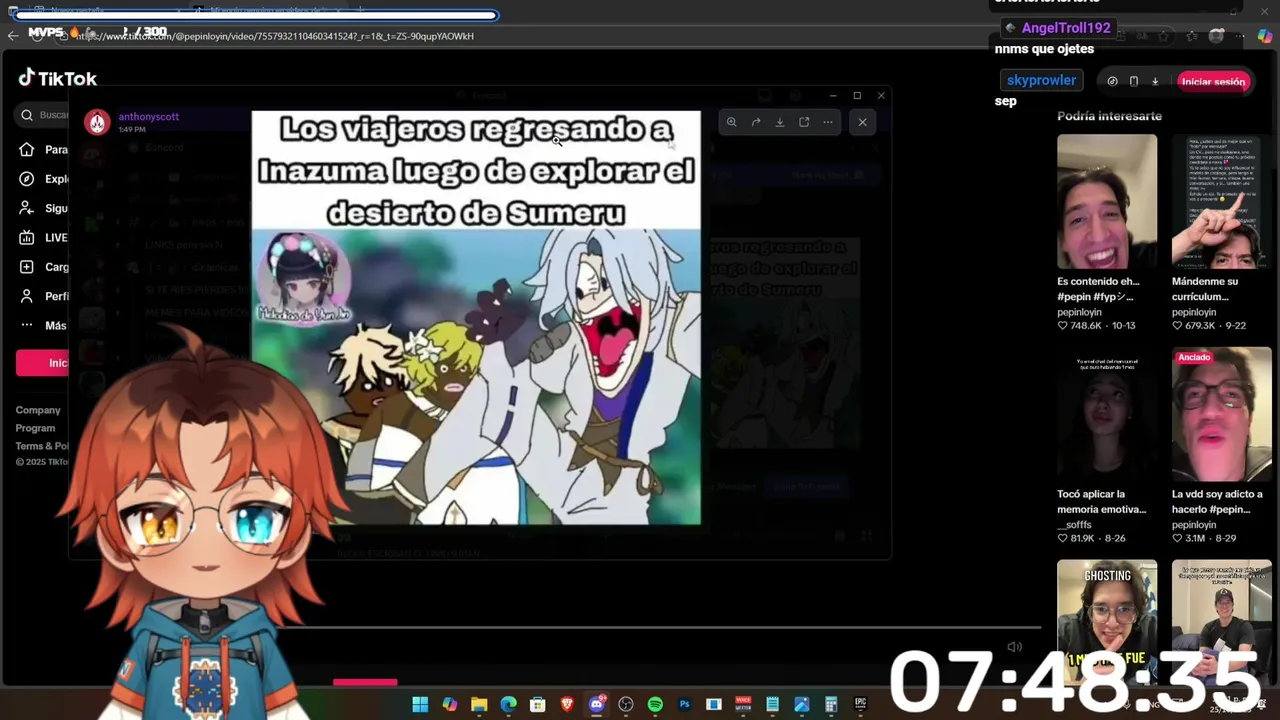Viewport: 1280px width, 720px height.
Task: Click the browser back arrow button
Action: [13, 36]
